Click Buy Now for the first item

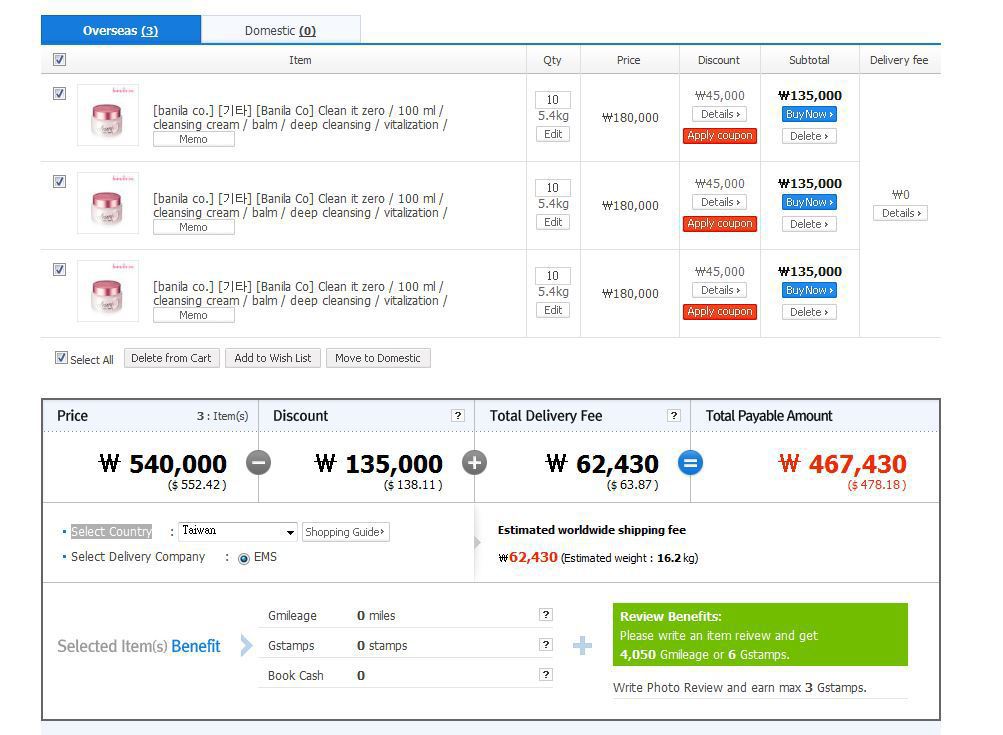click(809, 114)
